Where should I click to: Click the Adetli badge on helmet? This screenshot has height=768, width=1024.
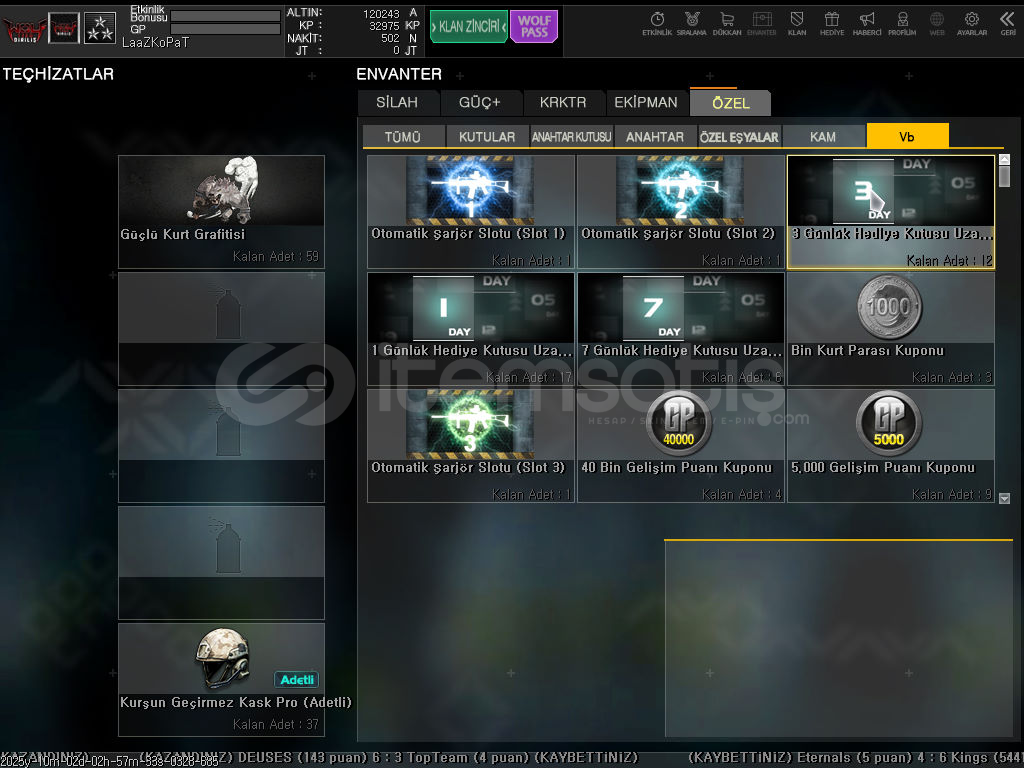pyautogui.click(x=296, y=680)
